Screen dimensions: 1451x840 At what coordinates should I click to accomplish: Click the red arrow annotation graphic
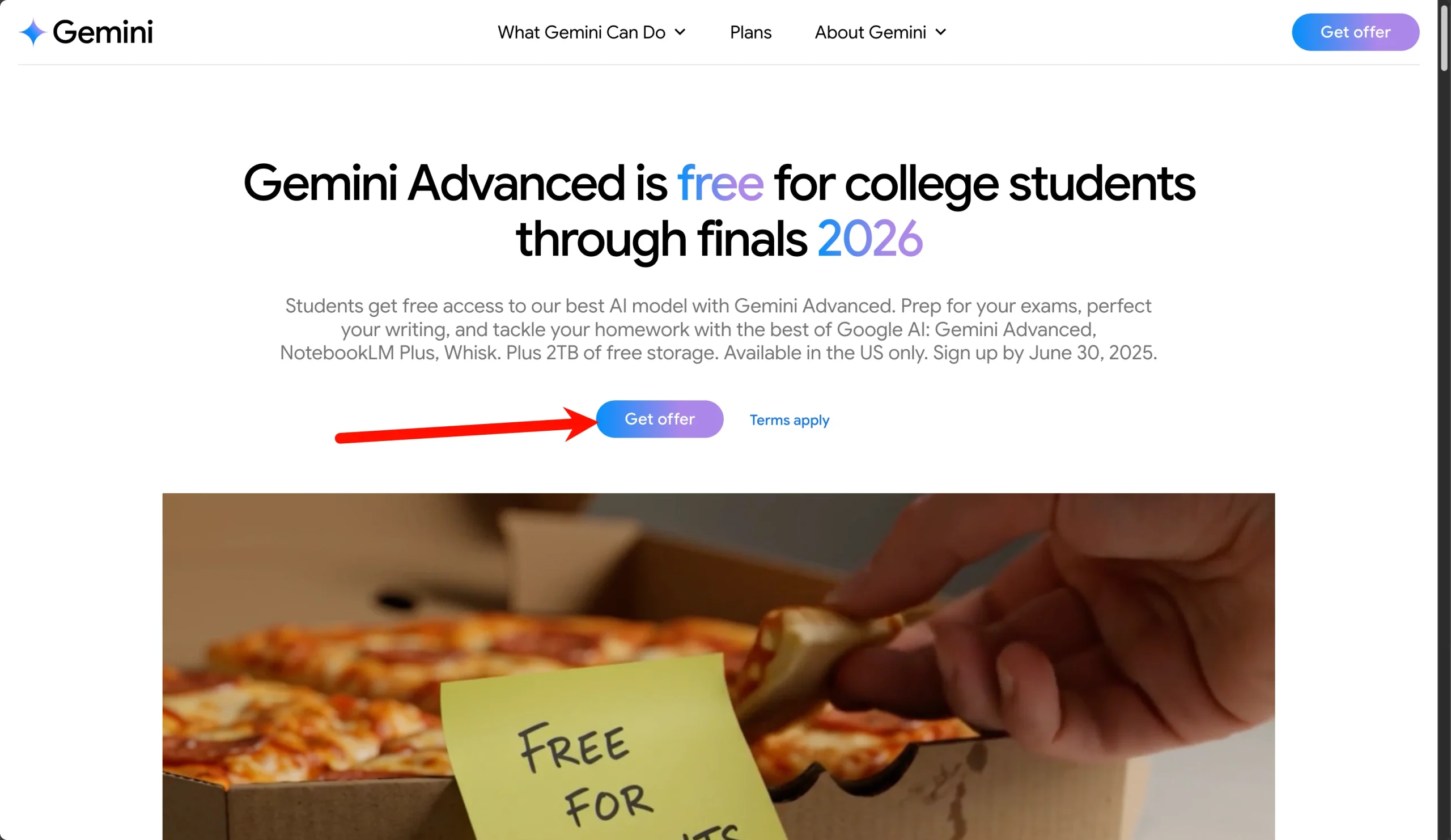point(466,425)
